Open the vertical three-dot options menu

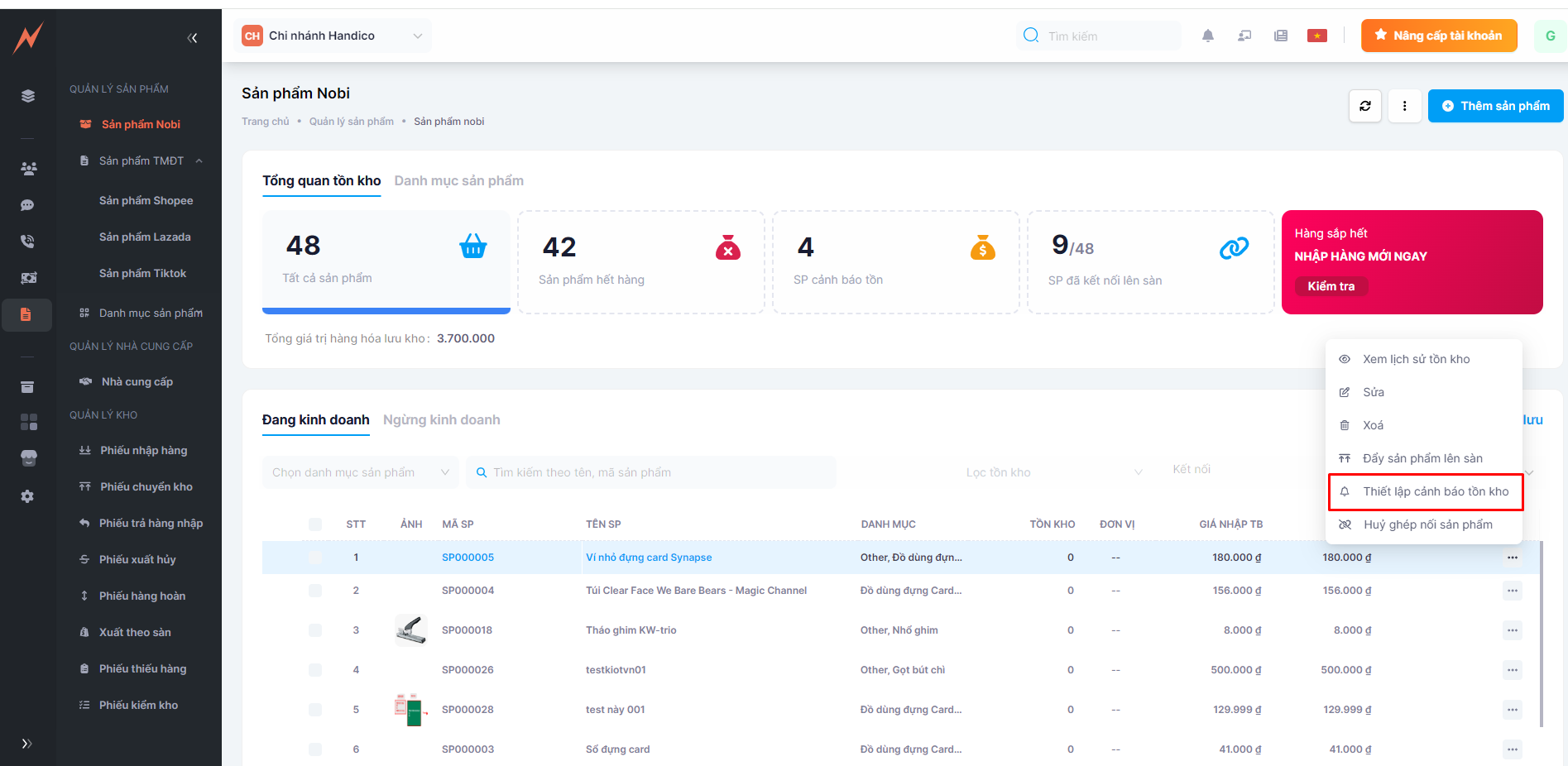click(x=1404, y=106)
